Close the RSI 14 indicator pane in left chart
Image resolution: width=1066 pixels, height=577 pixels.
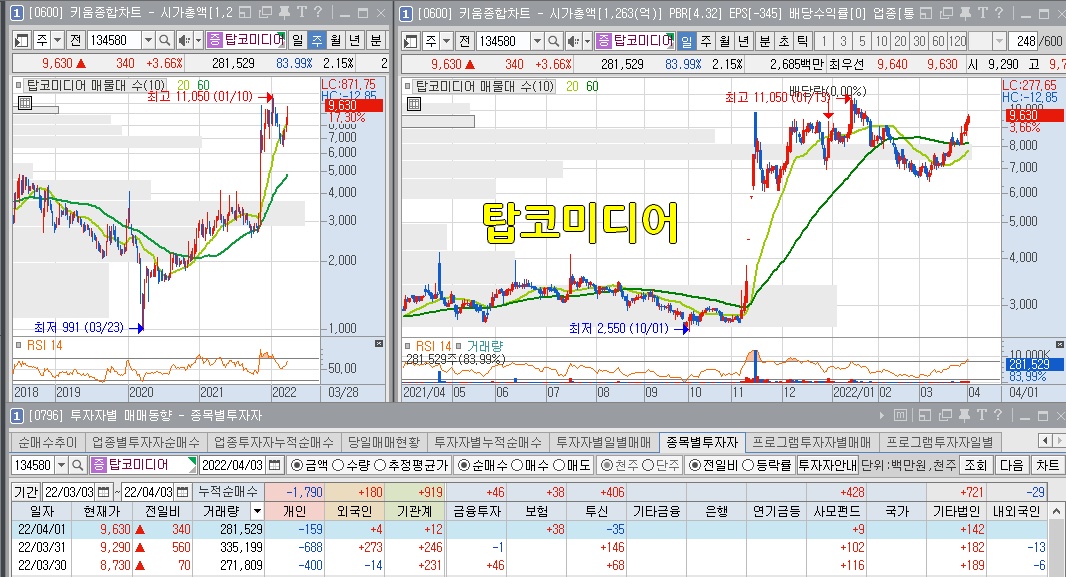tap(379, 344)
